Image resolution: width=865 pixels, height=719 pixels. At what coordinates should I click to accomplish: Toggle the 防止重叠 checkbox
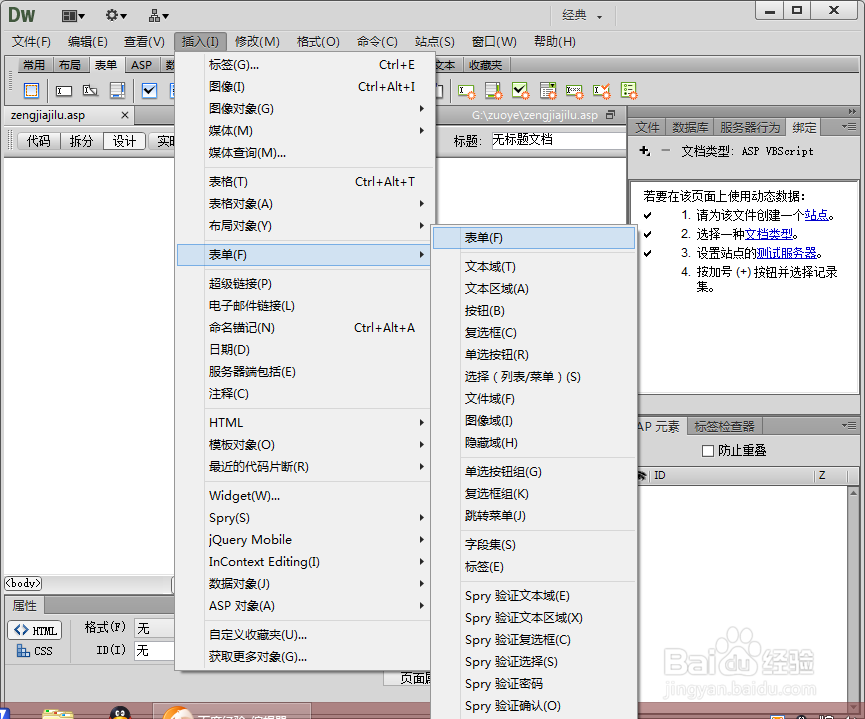[x=708, y=451]
